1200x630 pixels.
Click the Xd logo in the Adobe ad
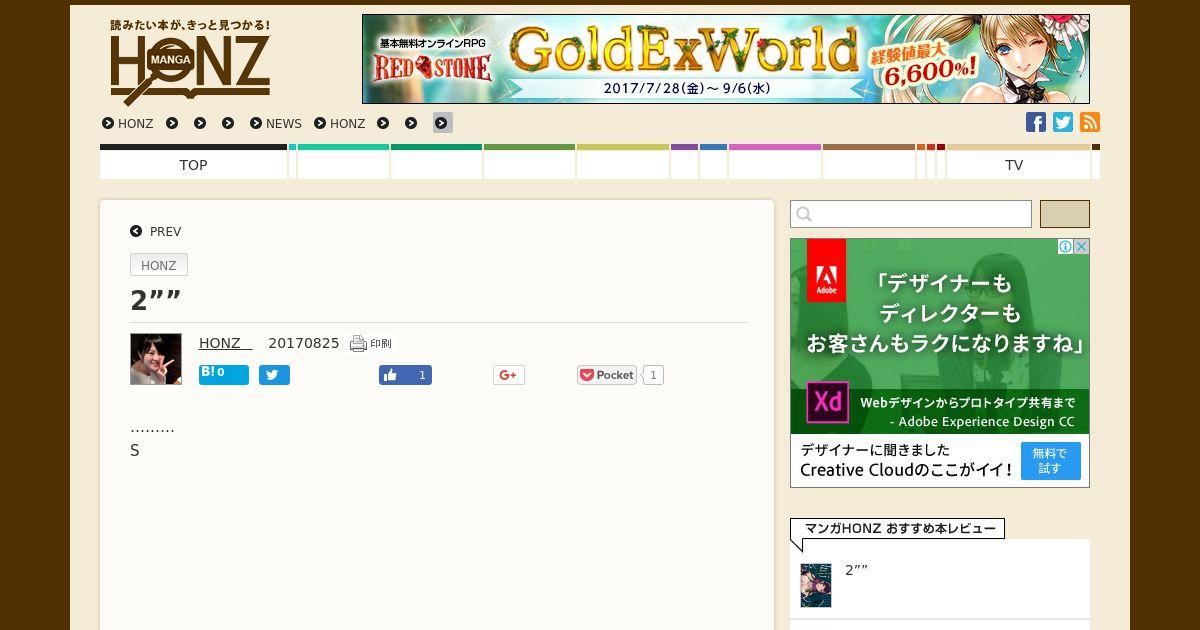[x=827, y=403]
